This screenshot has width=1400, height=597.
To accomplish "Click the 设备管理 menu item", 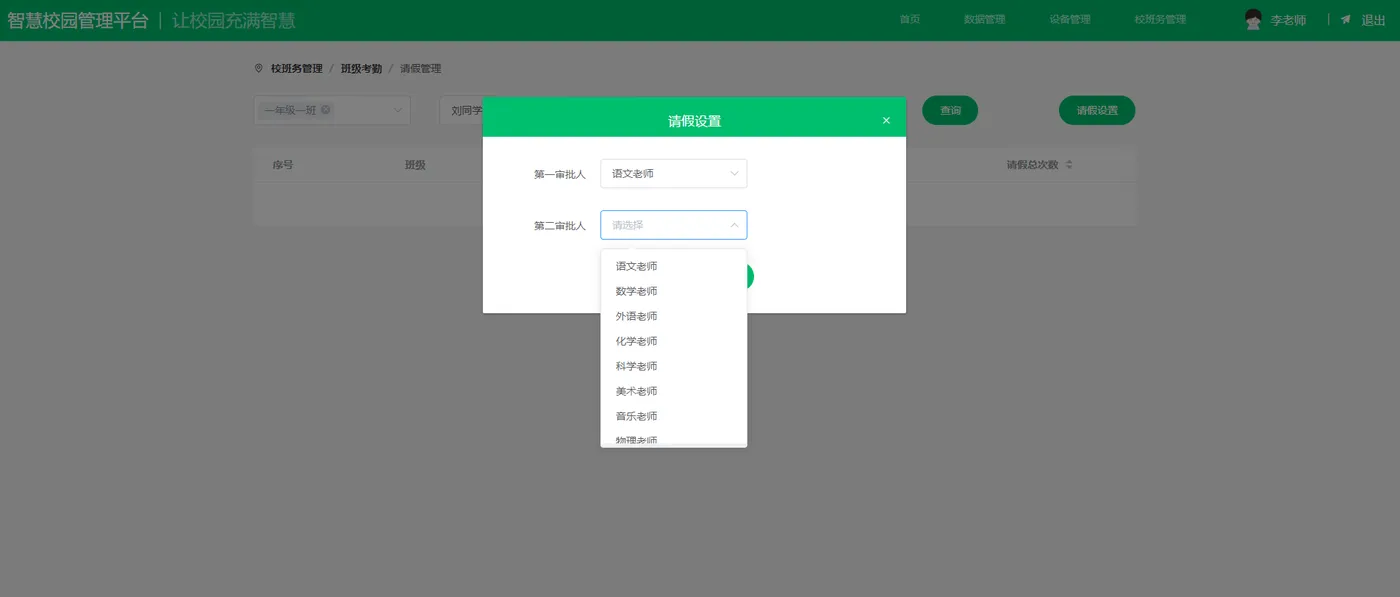I will coord(1068,18).
